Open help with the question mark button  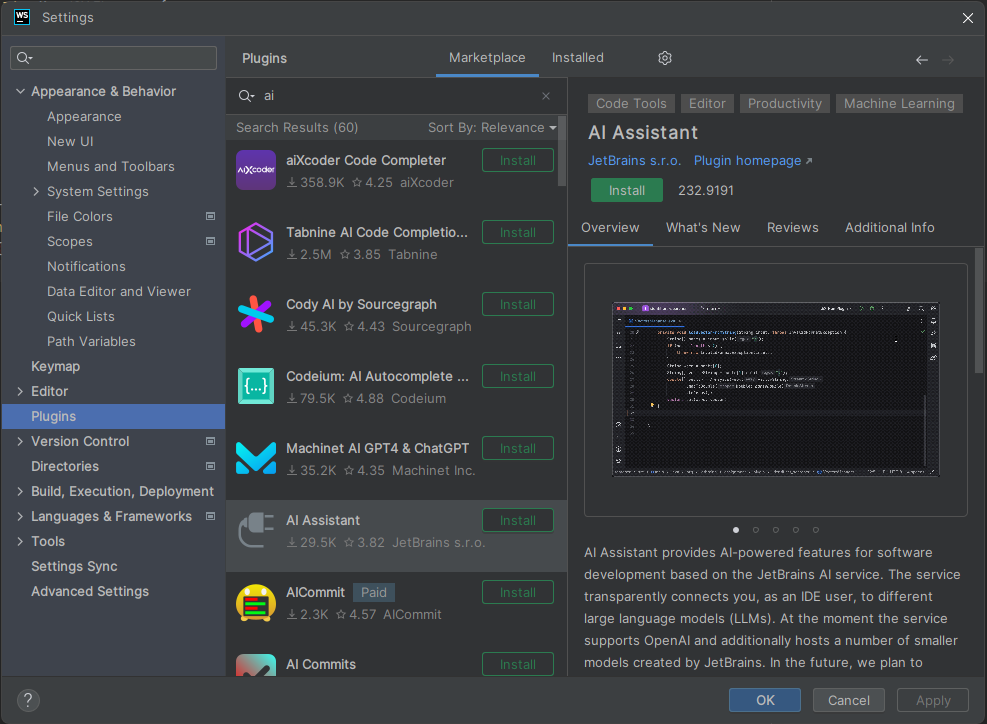pyautogui.click(x=28, y=700)
